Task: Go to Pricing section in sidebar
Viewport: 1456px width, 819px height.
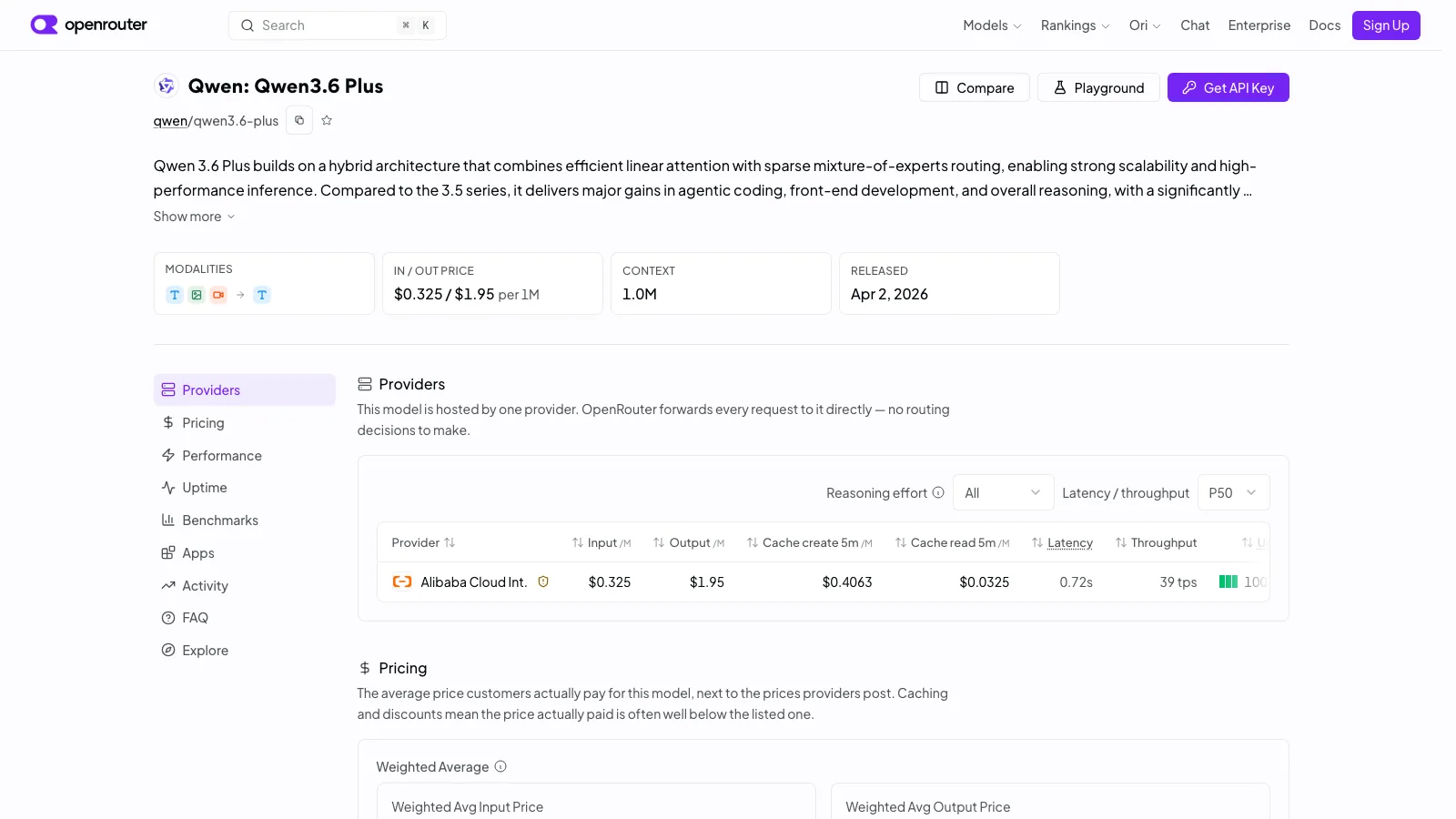Action: (244, 422)
